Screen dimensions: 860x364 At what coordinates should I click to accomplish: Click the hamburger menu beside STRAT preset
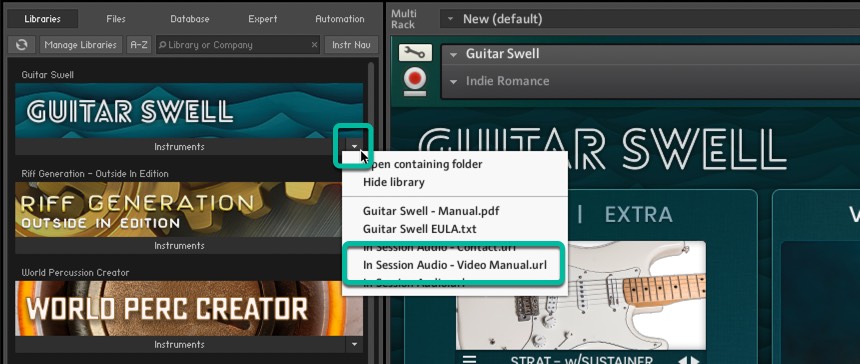(x=468, y=360)
